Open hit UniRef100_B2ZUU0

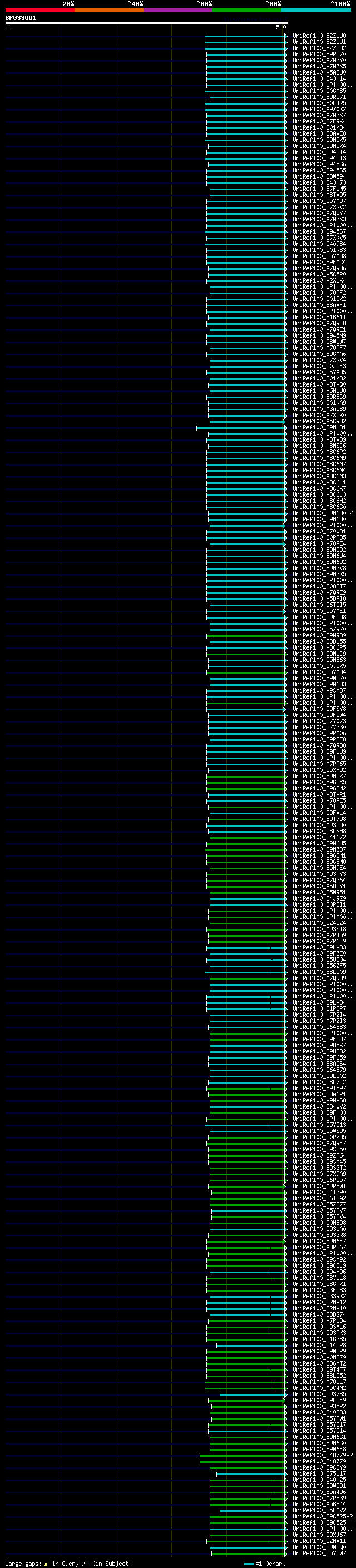319,36
